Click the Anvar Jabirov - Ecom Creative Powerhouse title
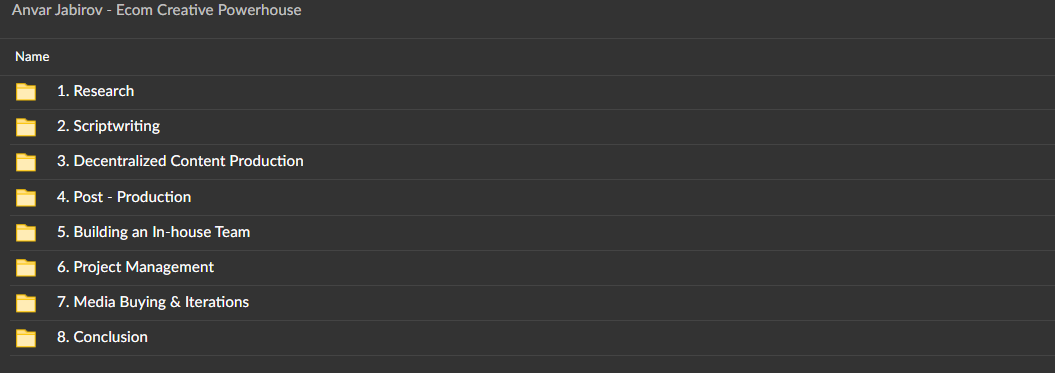Image resolution: width=1055 pixels, height=373 pixels. [156, 10]
